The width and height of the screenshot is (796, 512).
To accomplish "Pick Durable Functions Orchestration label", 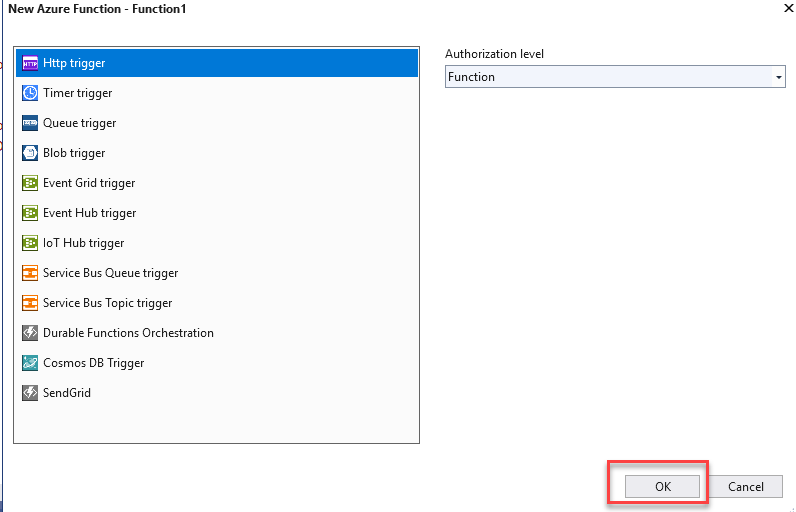I will click(128, 333).
